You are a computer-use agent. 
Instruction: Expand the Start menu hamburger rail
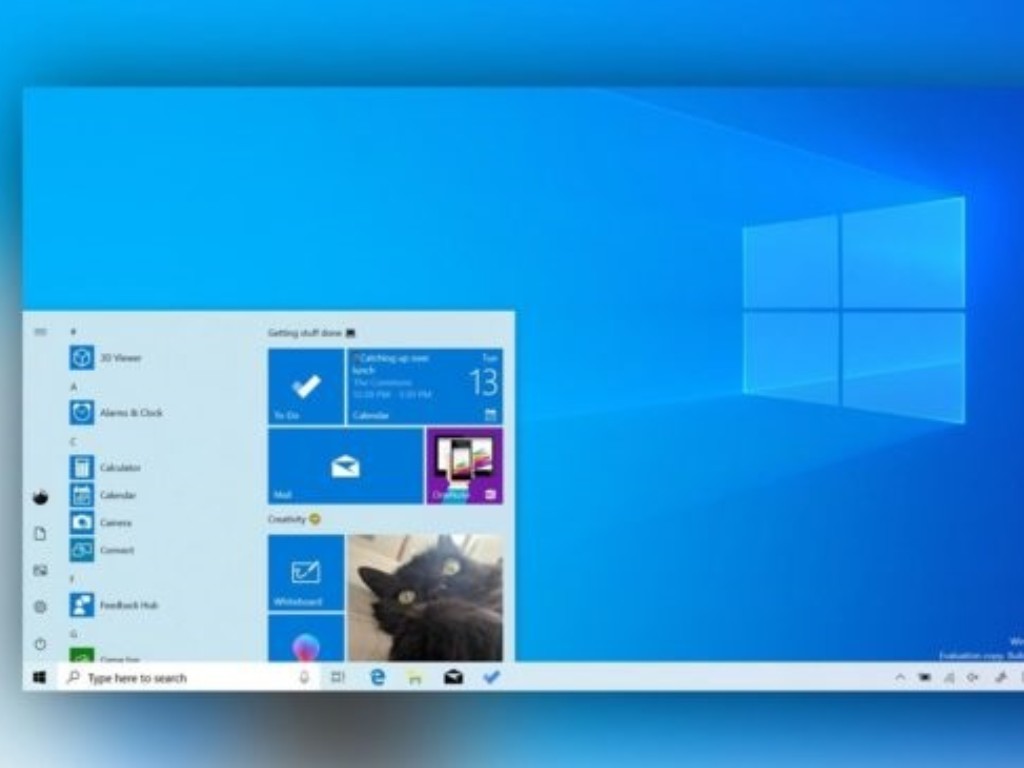click(40, 332)
